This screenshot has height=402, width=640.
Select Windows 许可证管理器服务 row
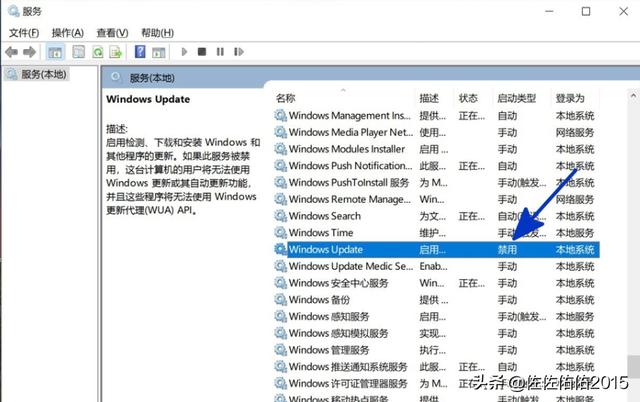coord(436,383)
